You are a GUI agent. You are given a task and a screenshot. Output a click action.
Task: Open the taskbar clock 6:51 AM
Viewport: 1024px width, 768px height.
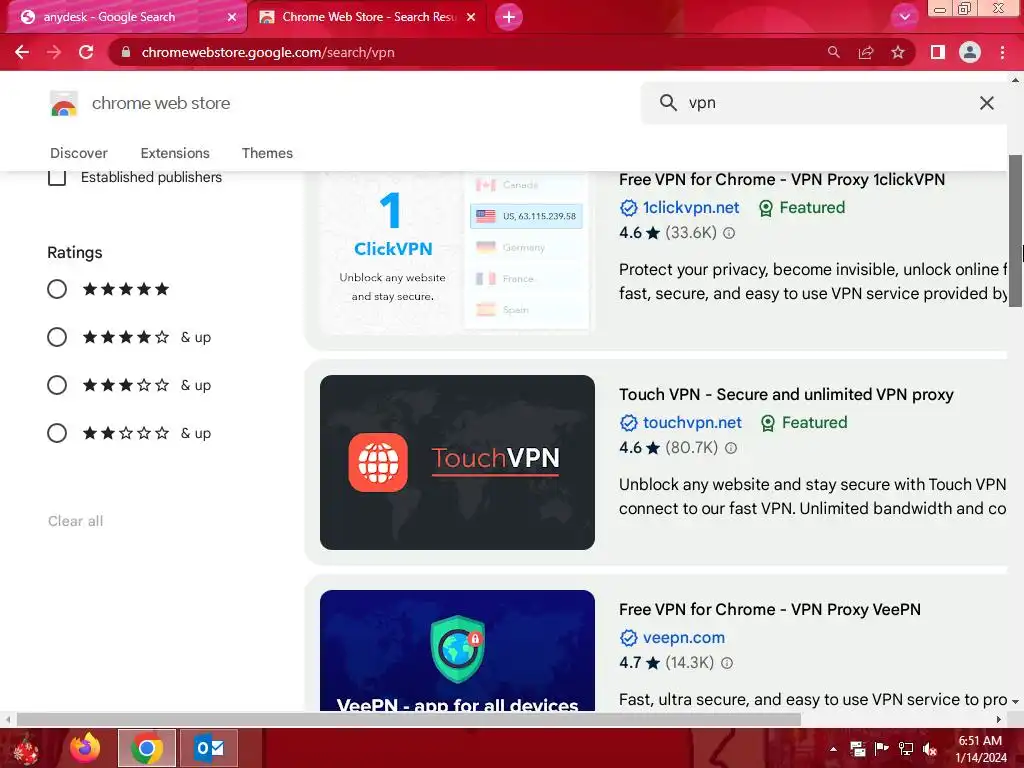tap(980, 749)
